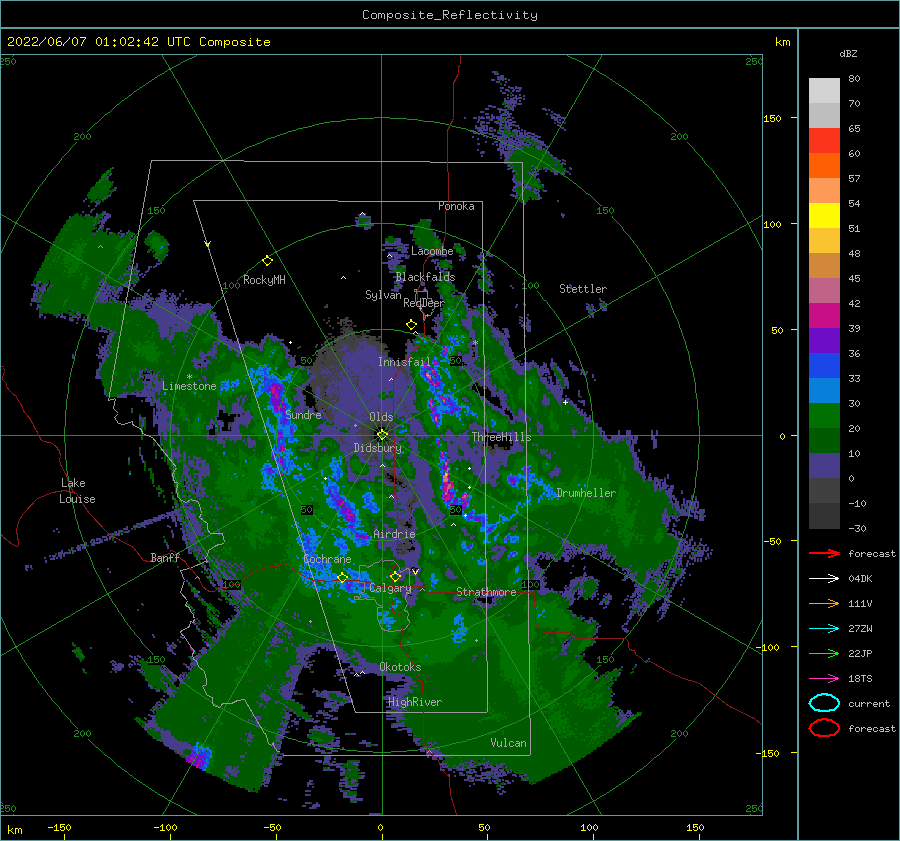Select yellow diamond marker near RockyMH
Image resolution: width=900 pixels, height=841 pixels.
point(267,261)
